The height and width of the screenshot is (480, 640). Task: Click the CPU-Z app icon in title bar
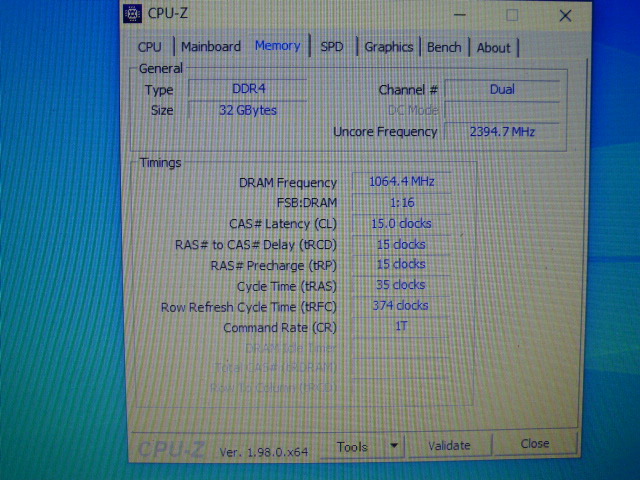click(x=132, y=13)
